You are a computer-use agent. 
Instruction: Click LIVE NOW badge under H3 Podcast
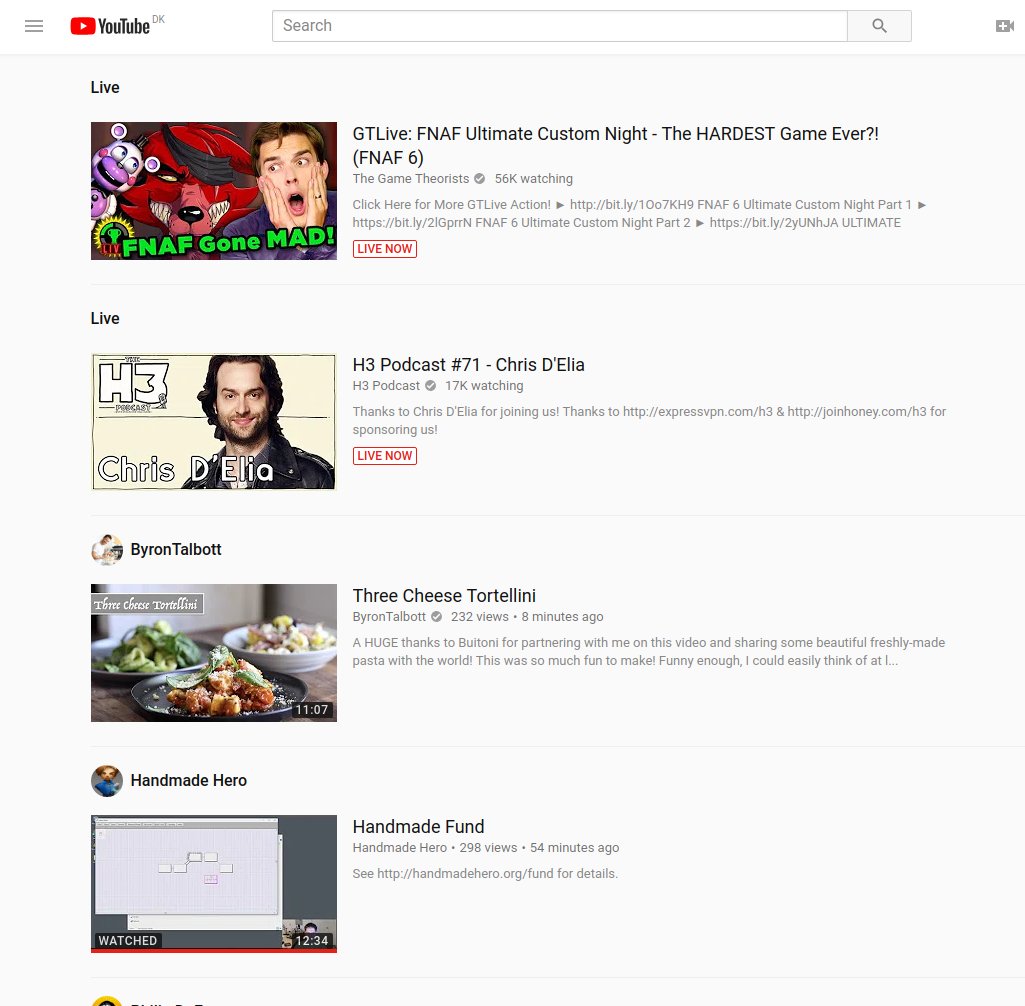tap(384, 456)
